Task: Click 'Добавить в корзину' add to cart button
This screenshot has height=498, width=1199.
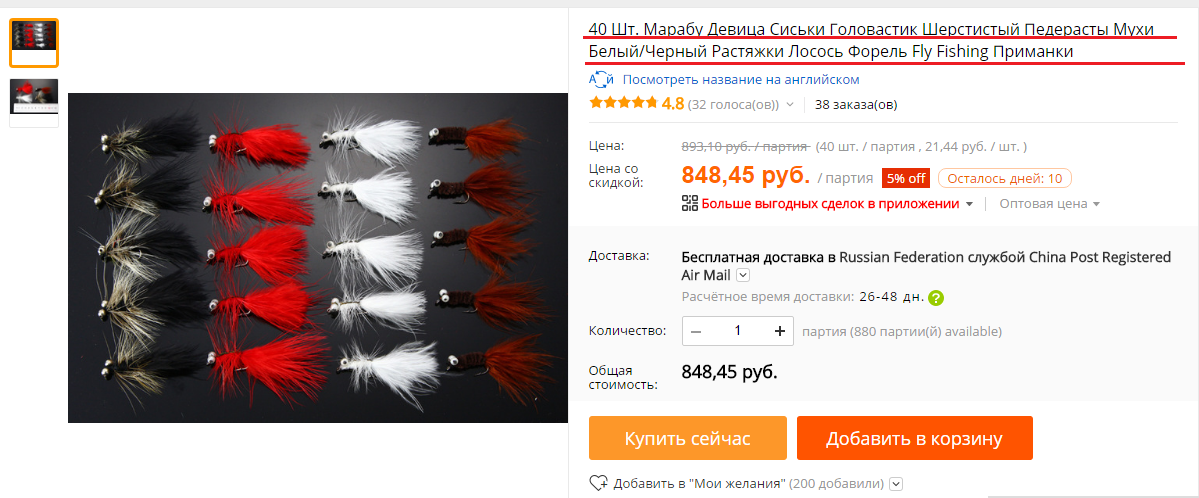Action: coord(915,438)
